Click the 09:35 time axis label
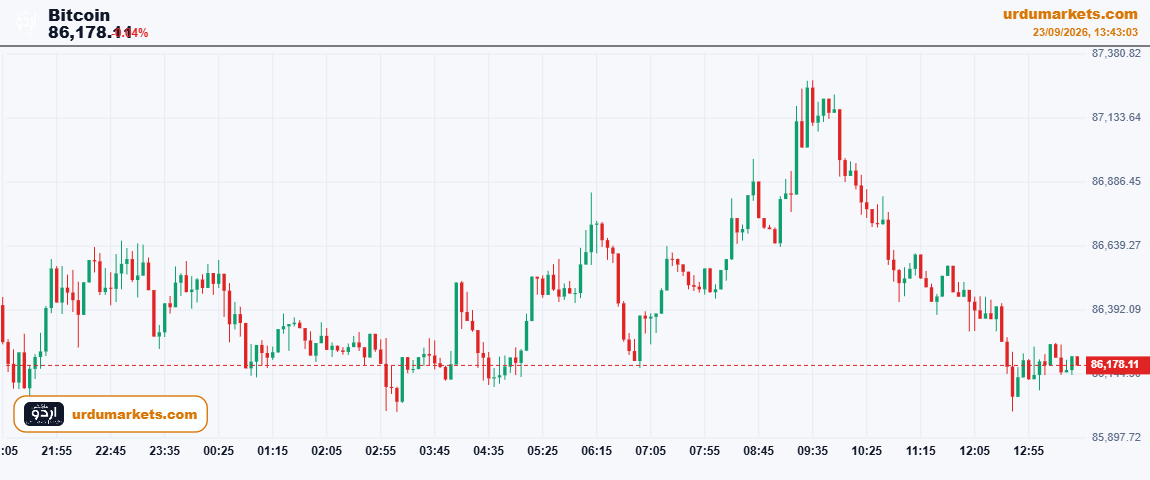 point(813,450)
